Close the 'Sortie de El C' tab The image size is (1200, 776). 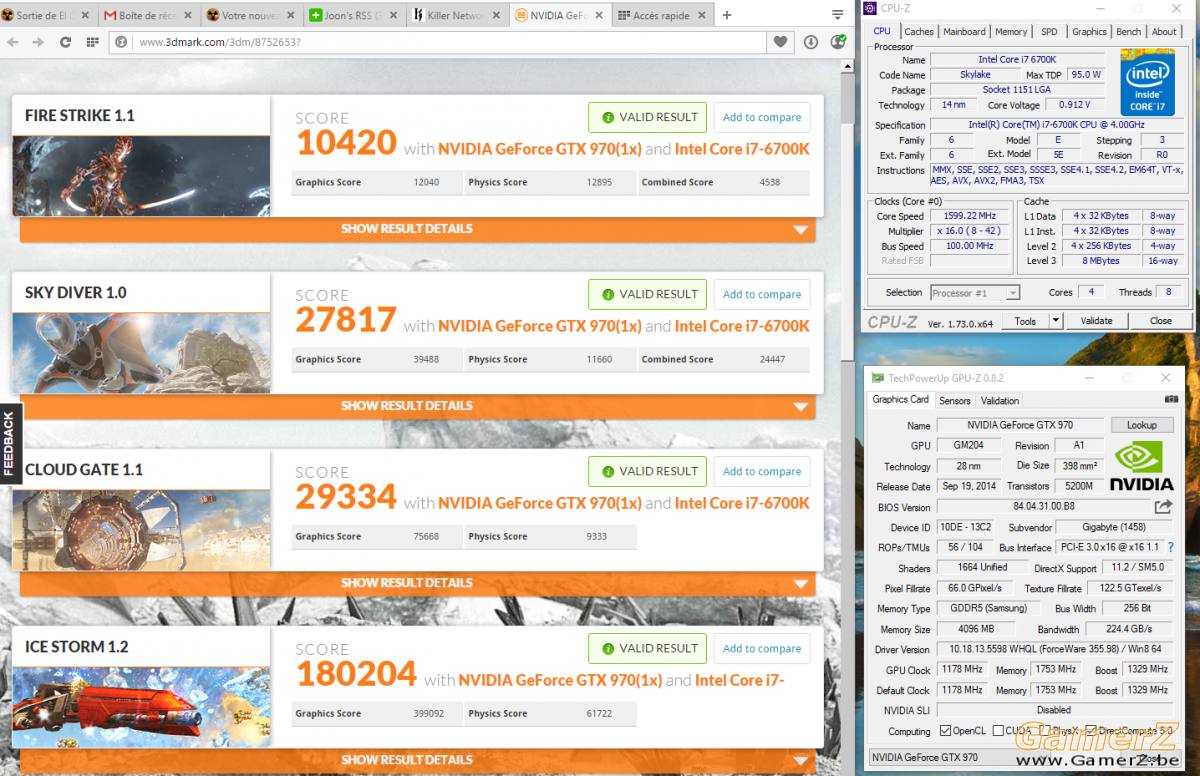coord(85,16)
